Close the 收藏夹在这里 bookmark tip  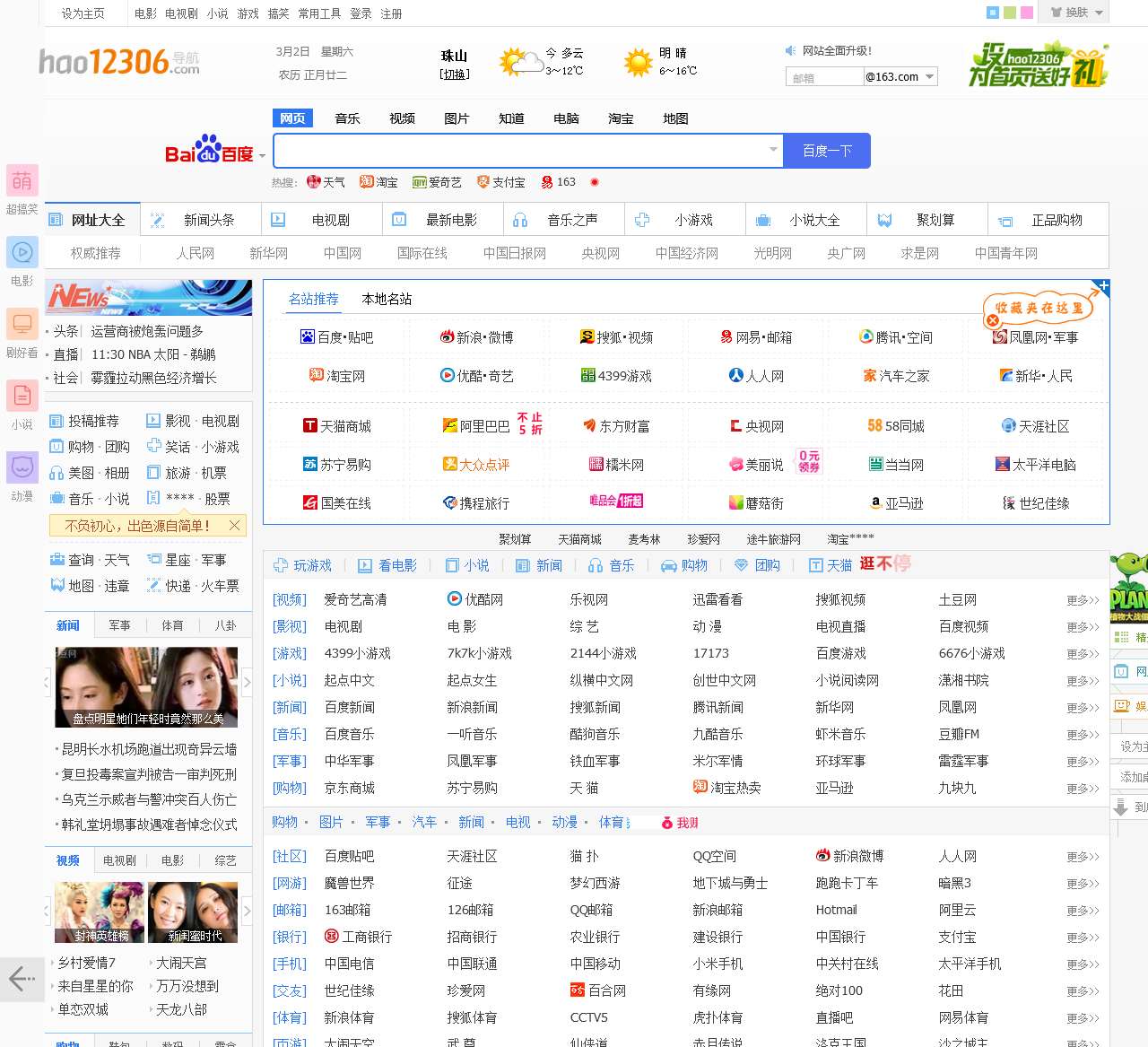(x=993, y=320)
